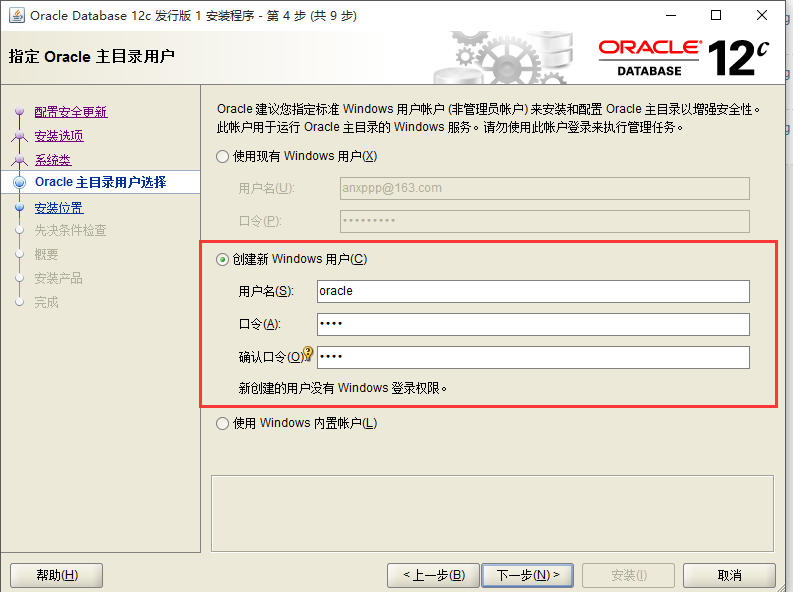Click the empty message area at the bottom
Image resolution: width=793 pixels, height=592 pixels.
tap(492, 513)
